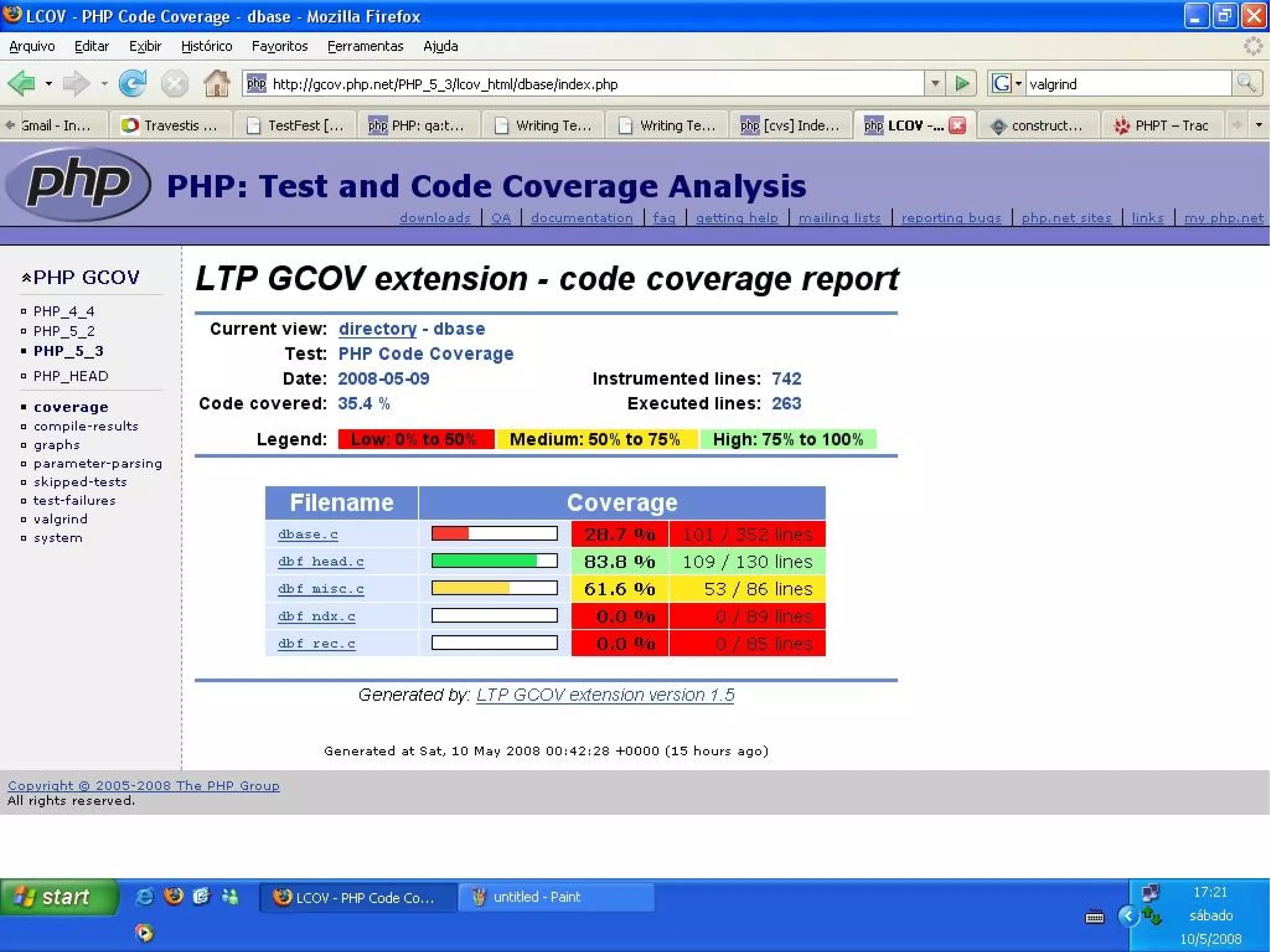
Task: Open the downloads link in header
Action: pos(435,218)
